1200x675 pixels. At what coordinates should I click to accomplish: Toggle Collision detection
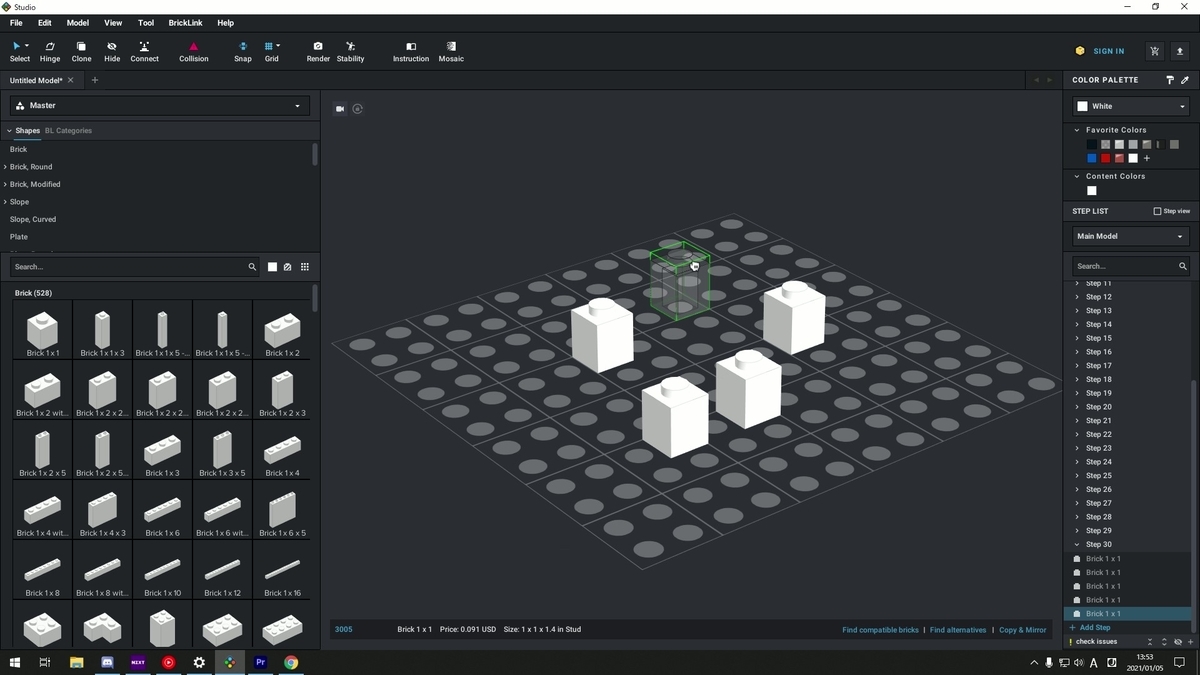pos(194,51)
